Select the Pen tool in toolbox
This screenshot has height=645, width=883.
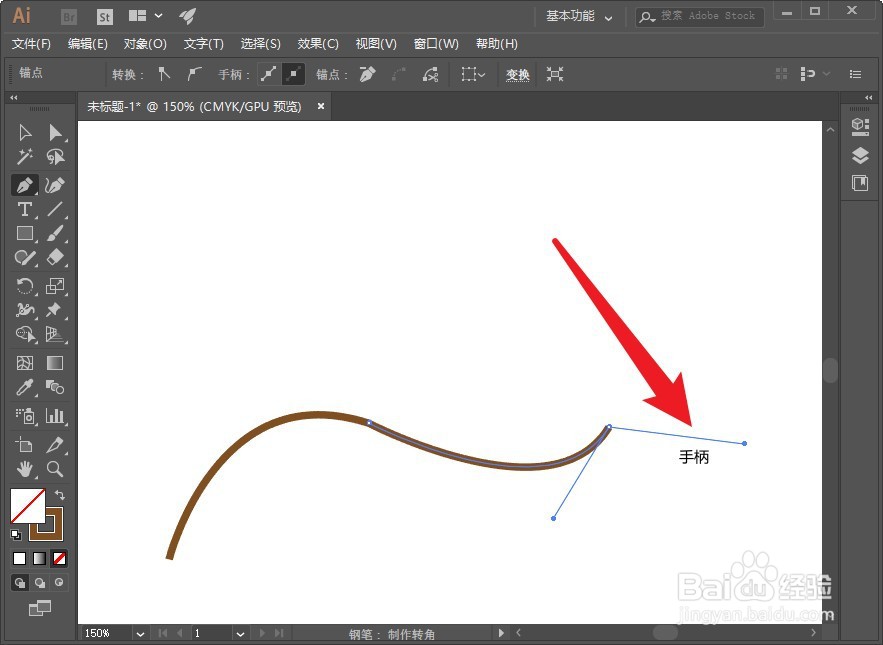25,185
